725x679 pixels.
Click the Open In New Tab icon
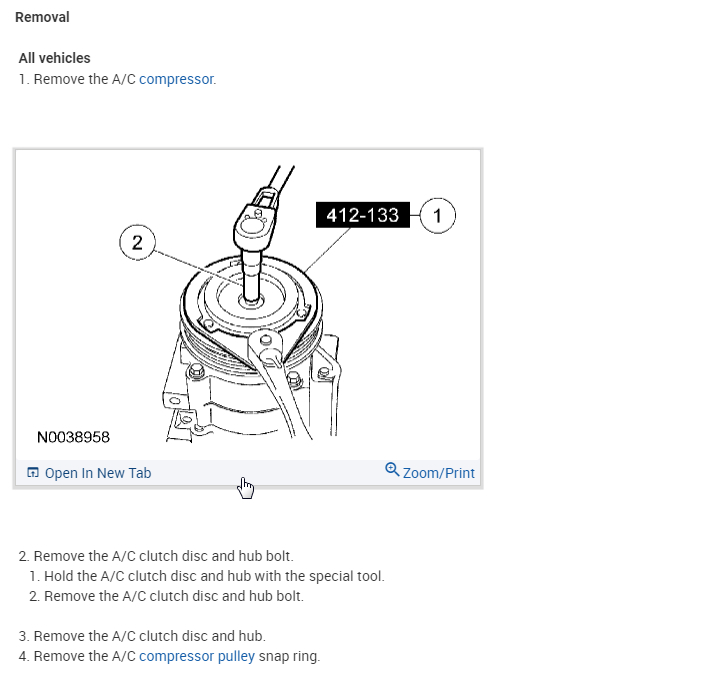tap(32, 472)
